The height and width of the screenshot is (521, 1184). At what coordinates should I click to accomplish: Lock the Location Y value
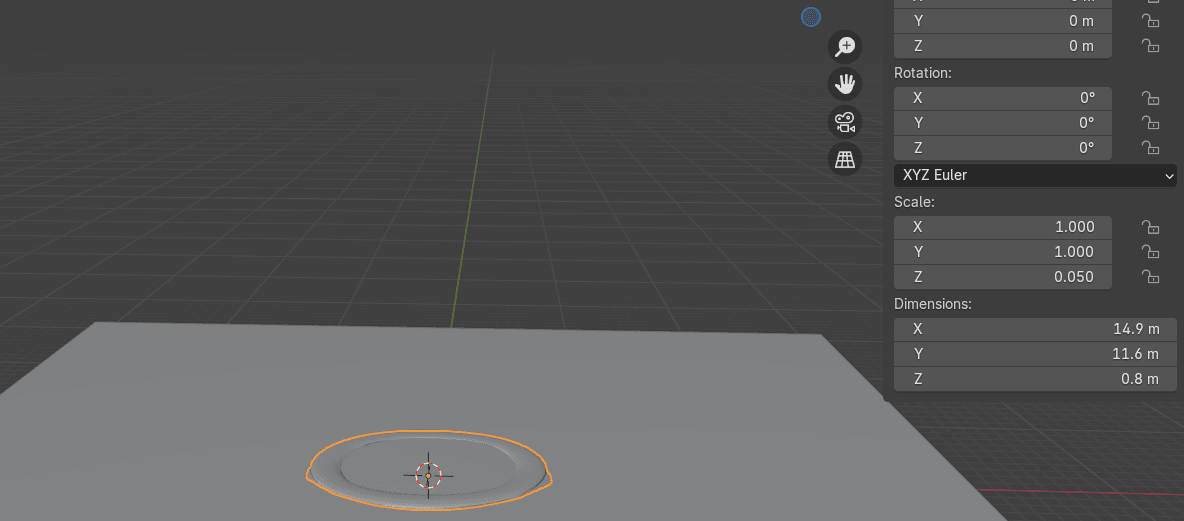tap(1151, 20)
